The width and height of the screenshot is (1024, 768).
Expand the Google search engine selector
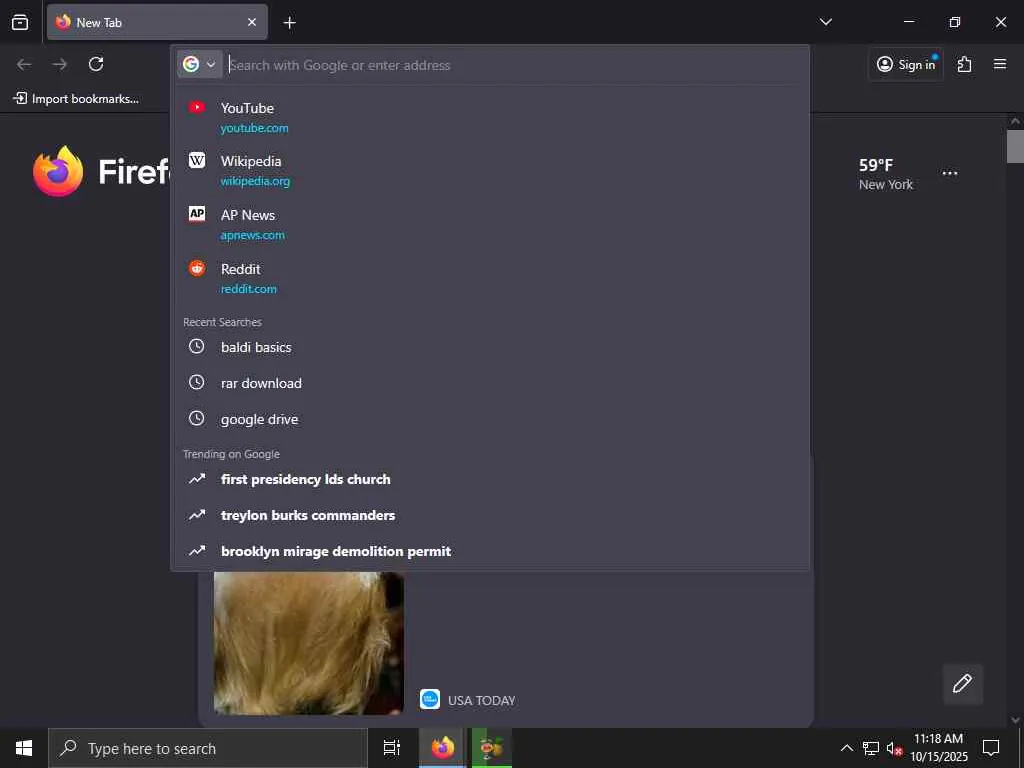[200, 64]
